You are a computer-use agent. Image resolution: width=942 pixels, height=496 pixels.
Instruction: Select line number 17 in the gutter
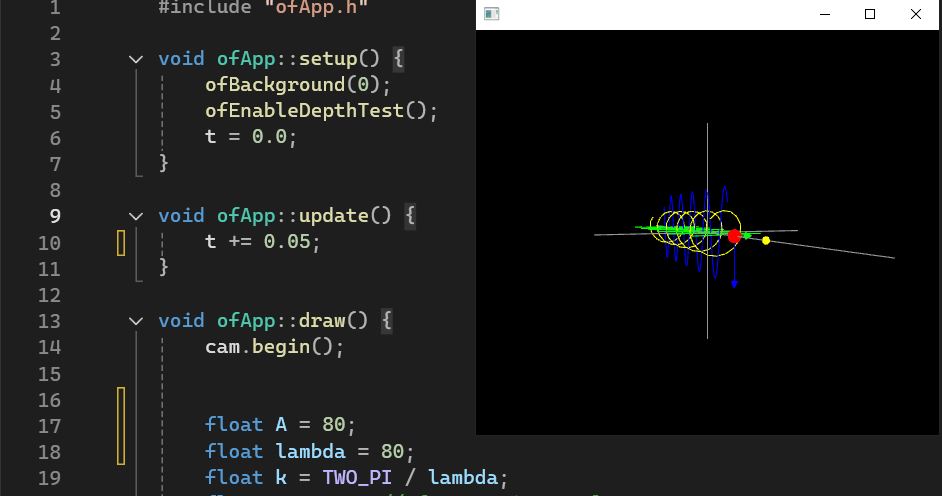pos(49,426)
